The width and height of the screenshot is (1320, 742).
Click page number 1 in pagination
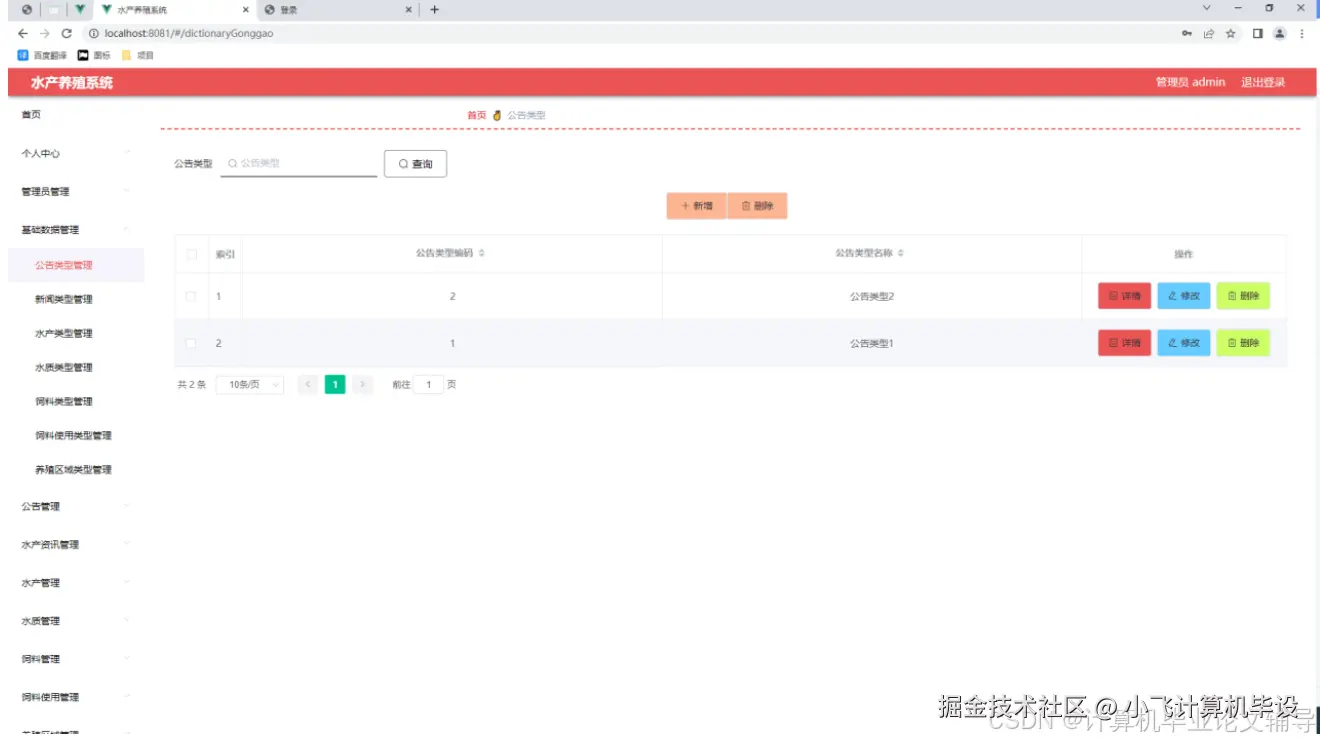click(335, 384)
